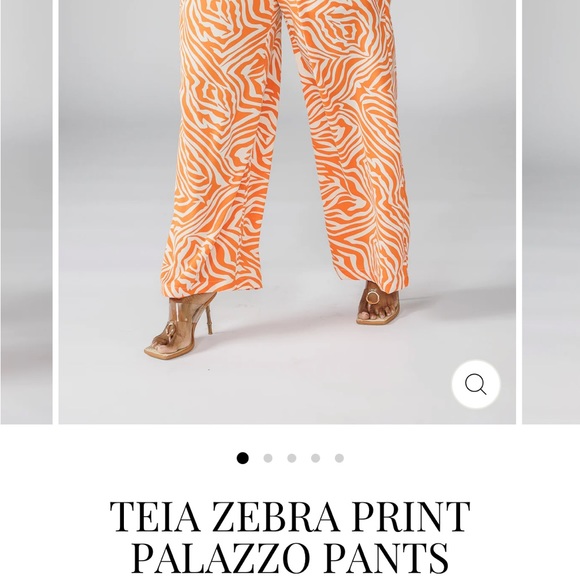Viewport: 580px width, 580px height.
Task: Jump to the third carousel dot
Action: click(x=291, y=458)
